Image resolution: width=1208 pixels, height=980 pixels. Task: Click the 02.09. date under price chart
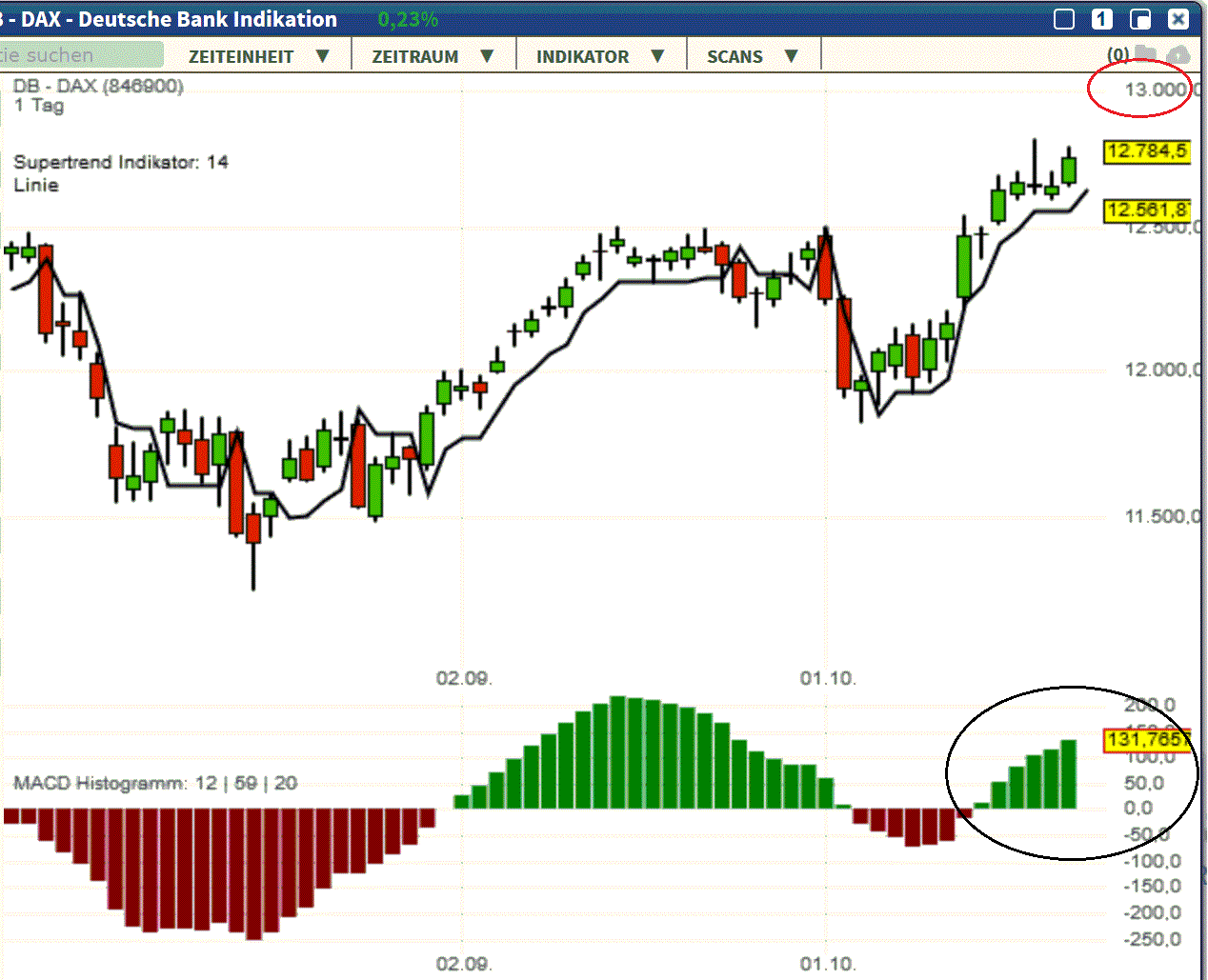click(464, 678)
